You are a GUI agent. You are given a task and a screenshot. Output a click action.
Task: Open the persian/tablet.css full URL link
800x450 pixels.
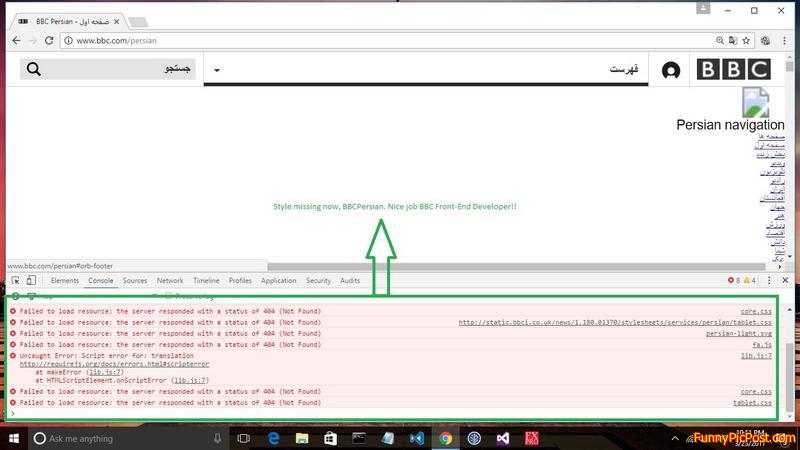(x=615, y=322)
